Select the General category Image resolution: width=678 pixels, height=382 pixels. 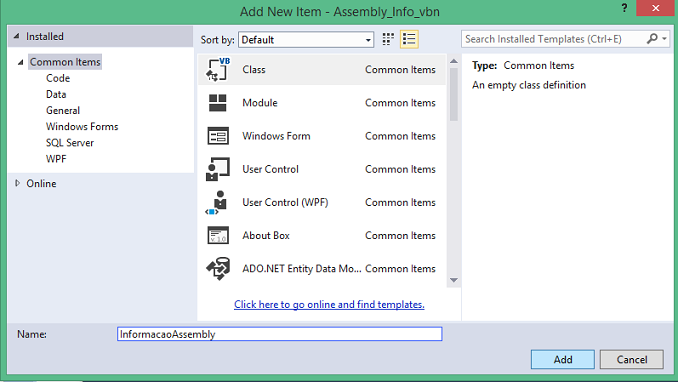(x=63, y=110)
